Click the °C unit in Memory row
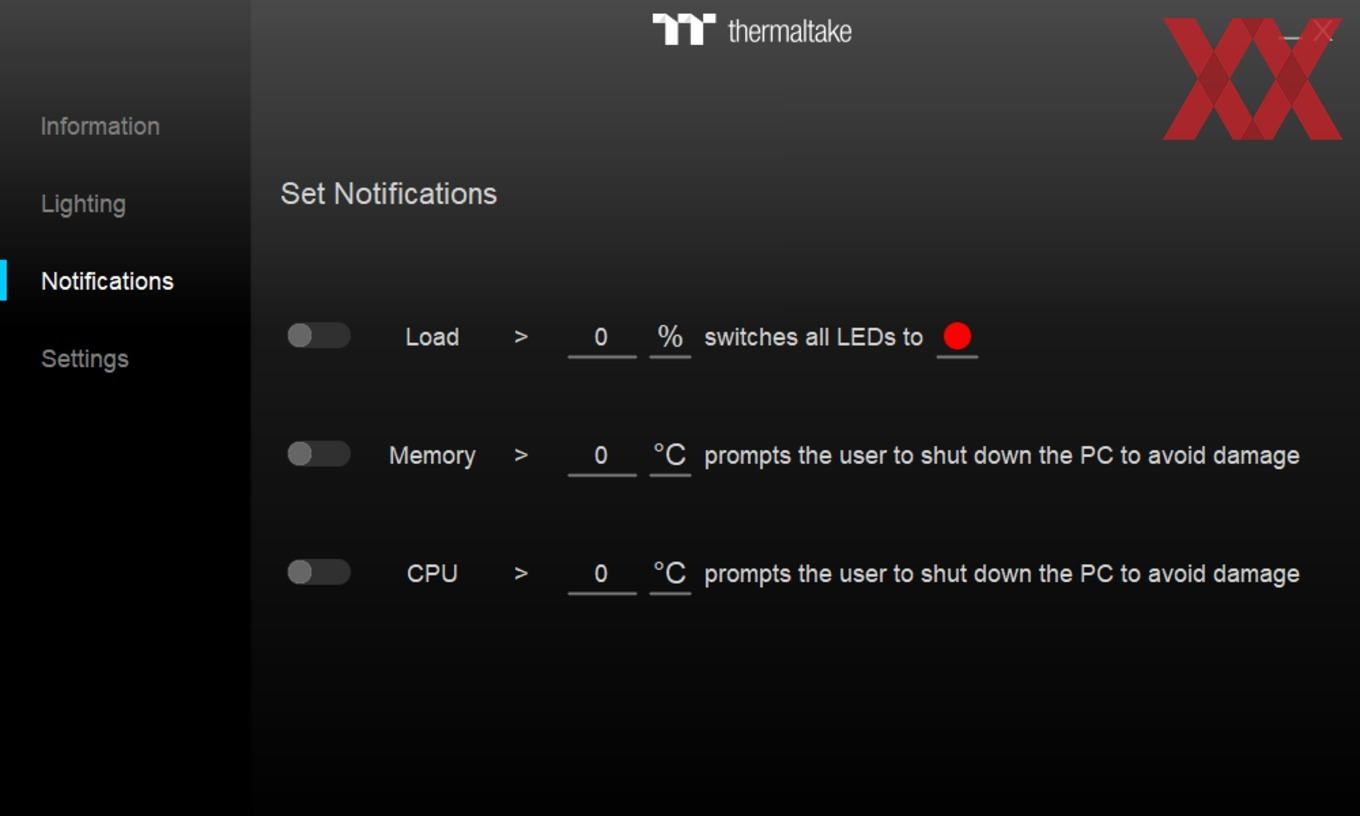The image size is (1360, 816). coord(670,456)
